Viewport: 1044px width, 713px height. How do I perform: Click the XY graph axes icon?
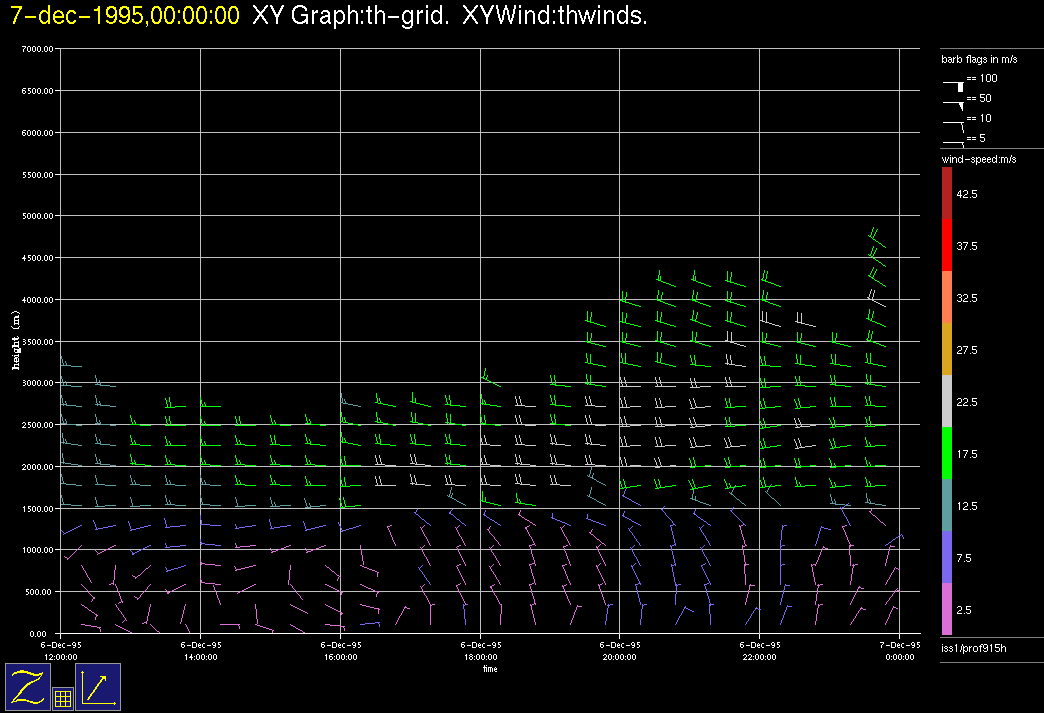point(98,687)
